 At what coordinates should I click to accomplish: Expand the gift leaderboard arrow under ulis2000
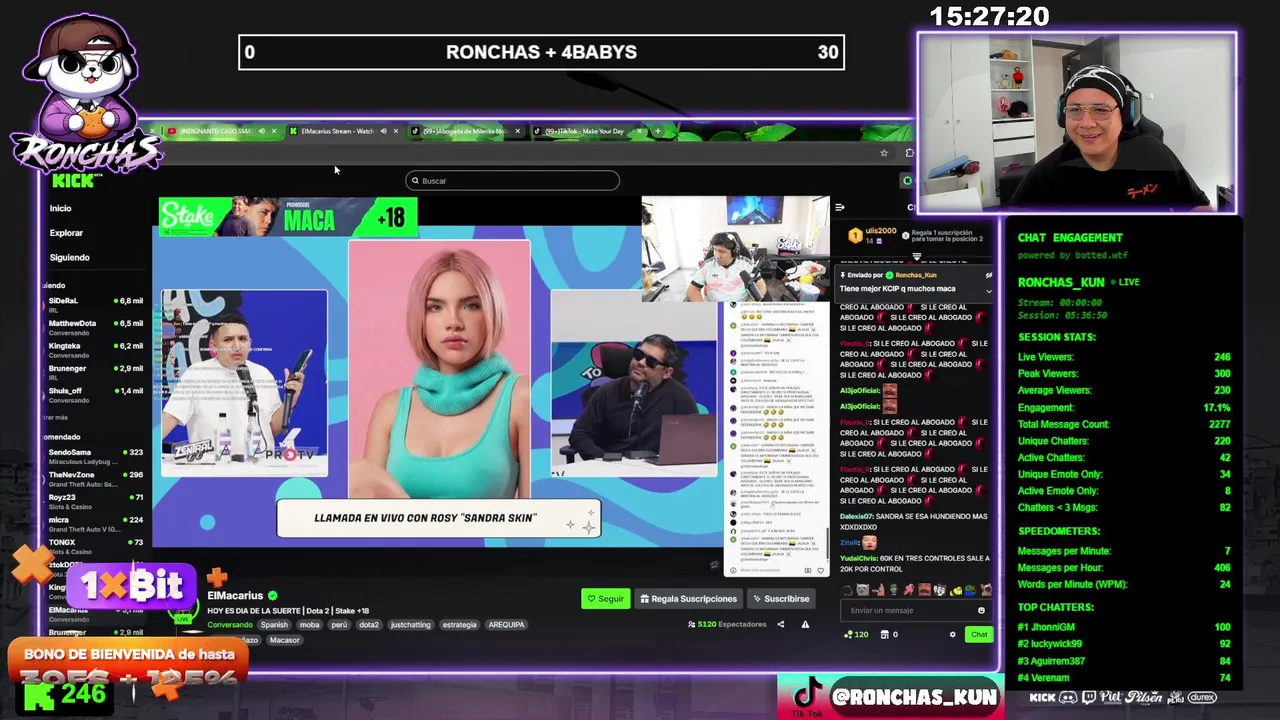click(916, 256)
